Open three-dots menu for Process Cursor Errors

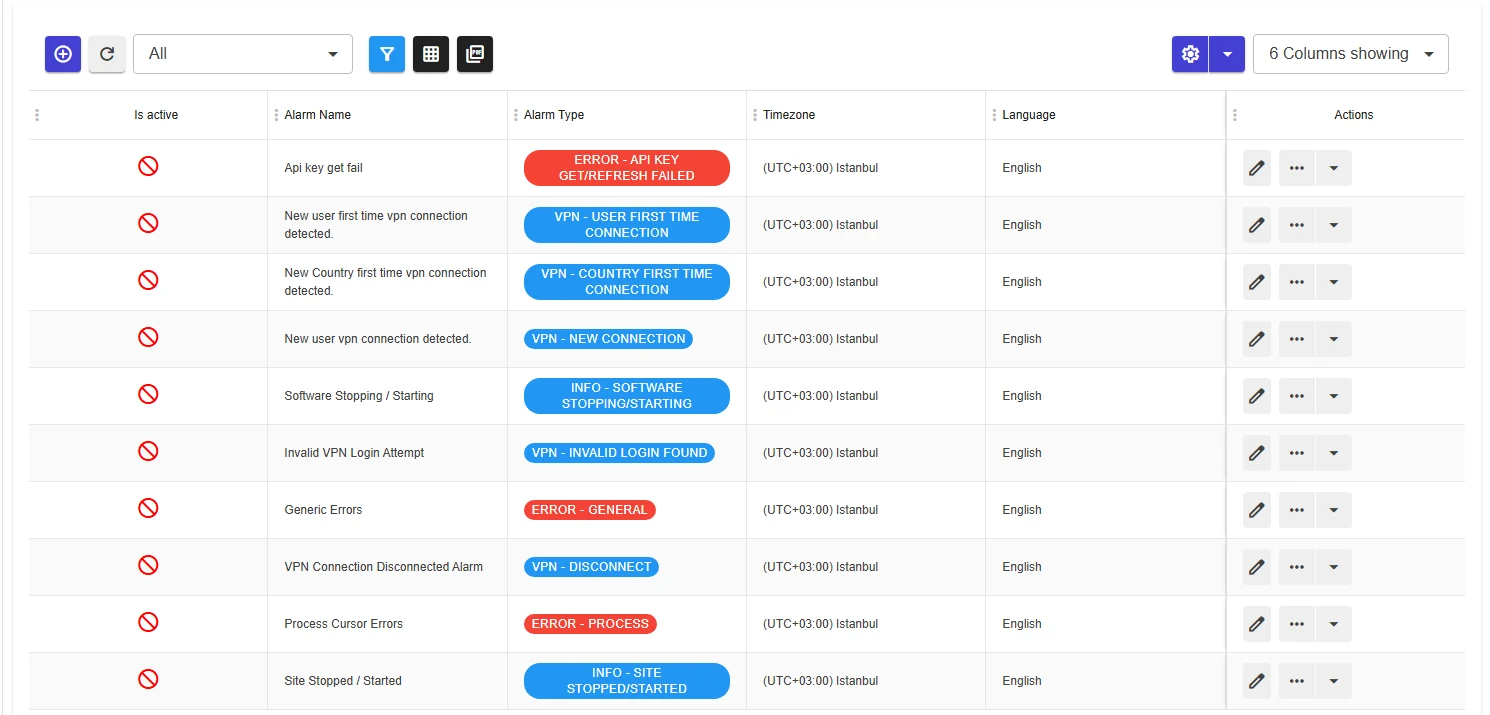point(1297,624)
